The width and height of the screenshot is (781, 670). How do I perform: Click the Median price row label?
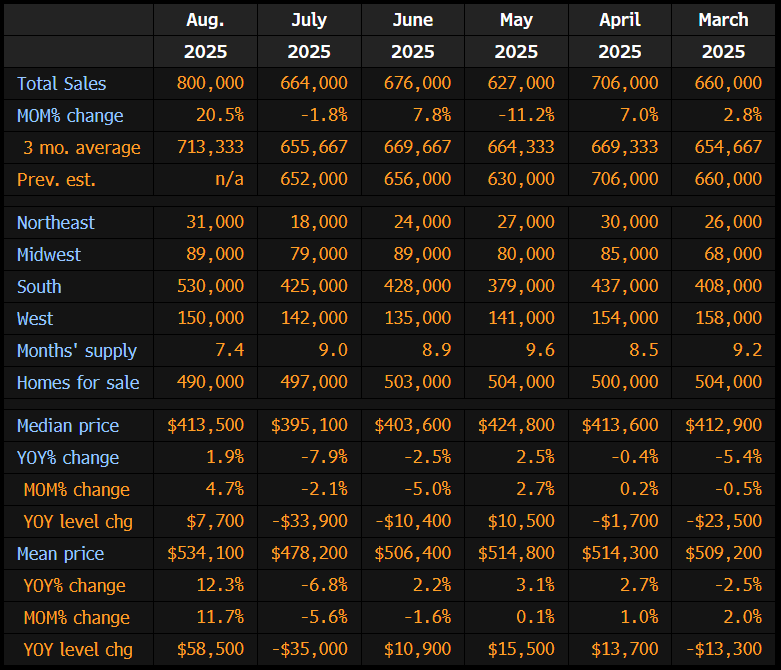click(x=68, y=426)
